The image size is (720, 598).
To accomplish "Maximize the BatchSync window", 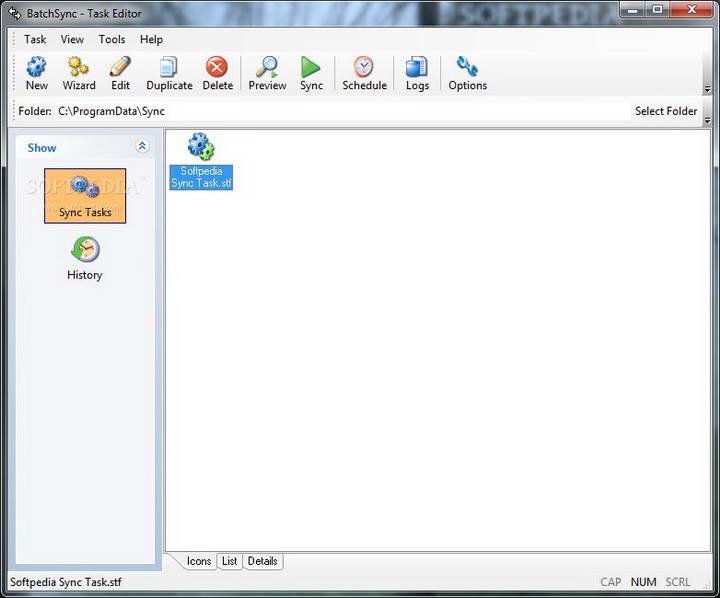I will pyautogui.click(x=658, y=10).
